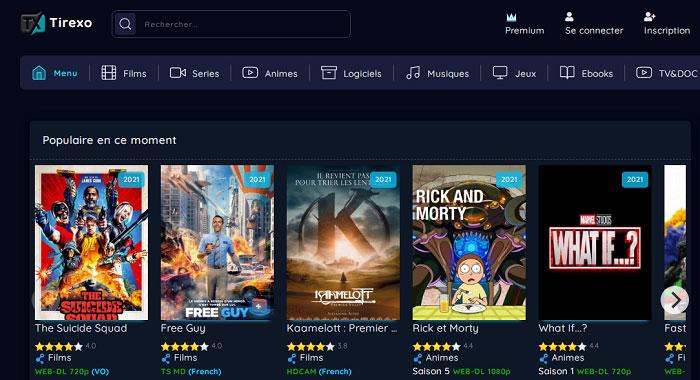Open The Suicide Squad poster
The height and width of the screenshot is (380, 700).
click(92, 242)
